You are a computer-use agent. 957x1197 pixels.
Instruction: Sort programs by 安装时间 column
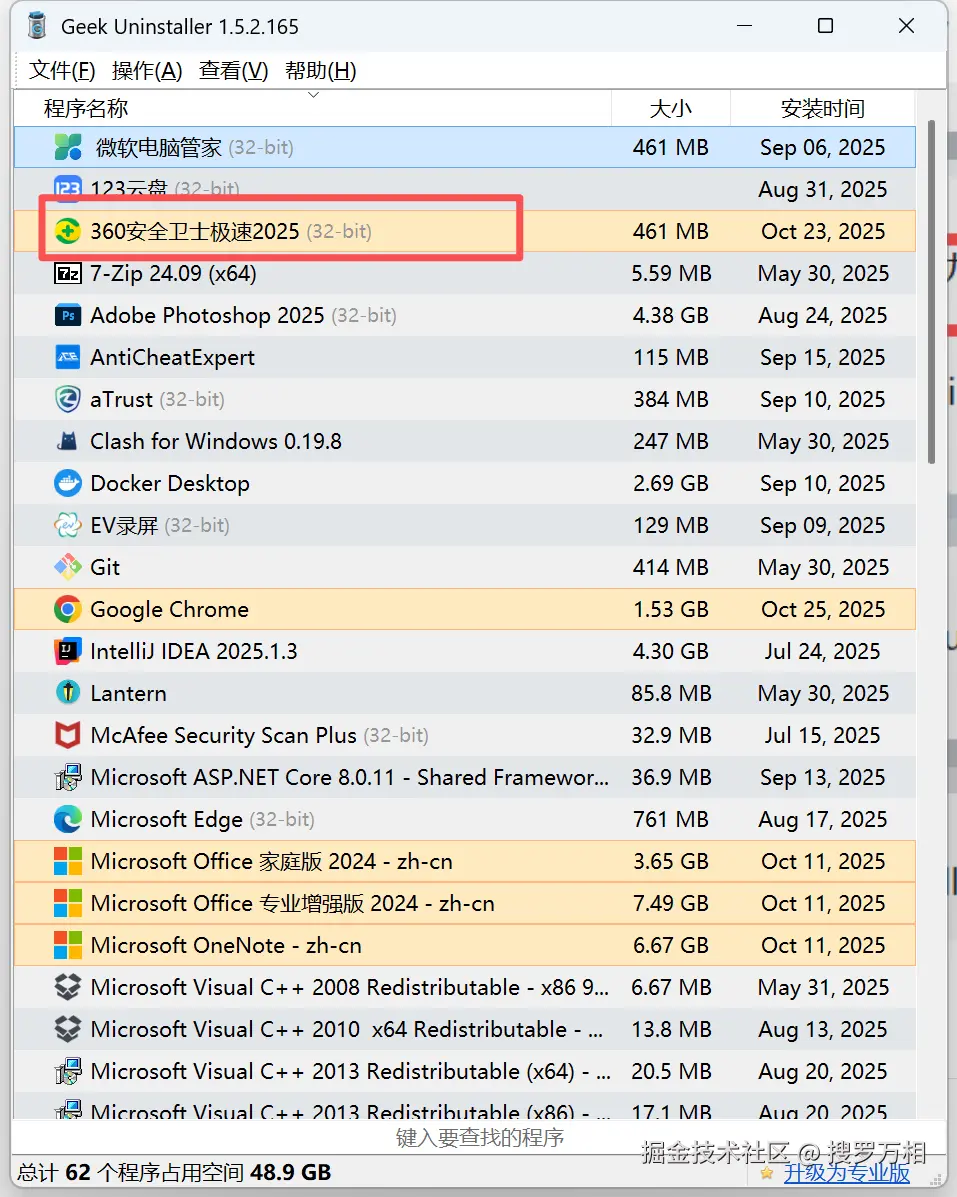[x=822, y=108]
